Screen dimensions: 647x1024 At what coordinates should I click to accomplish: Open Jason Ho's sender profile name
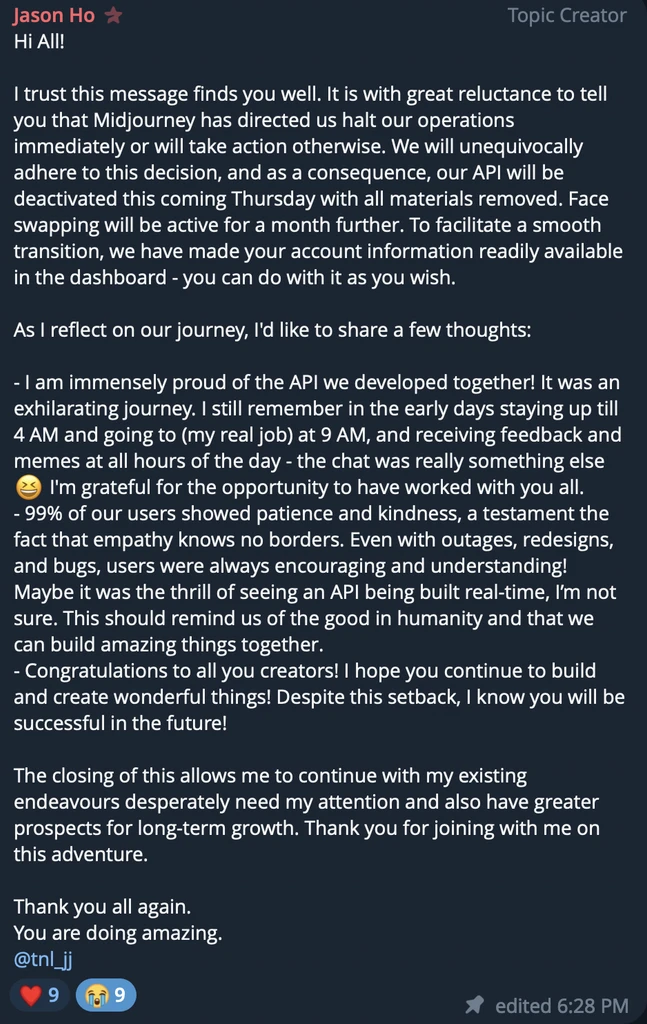(54, 15)
